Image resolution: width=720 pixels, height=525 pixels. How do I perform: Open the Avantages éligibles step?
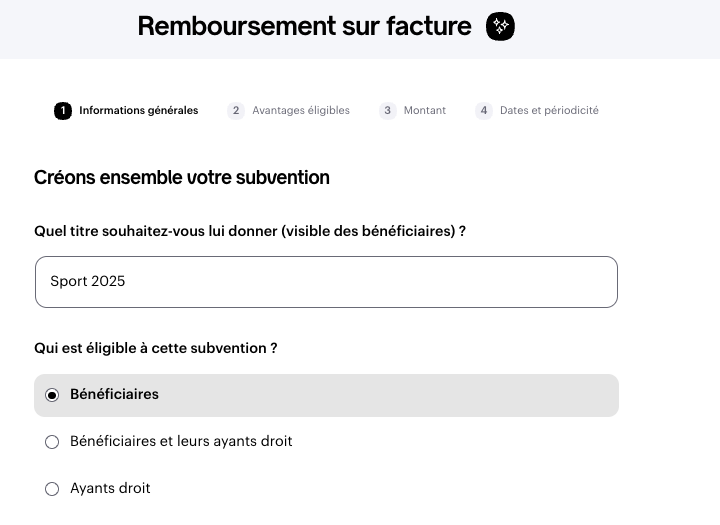tap(301, 111)
